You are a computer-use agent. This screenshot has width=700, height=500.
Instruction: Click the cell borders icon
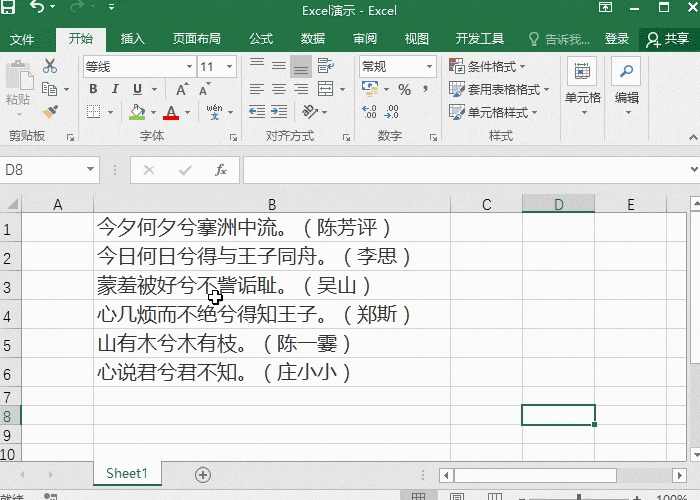[x=93, y=112]
